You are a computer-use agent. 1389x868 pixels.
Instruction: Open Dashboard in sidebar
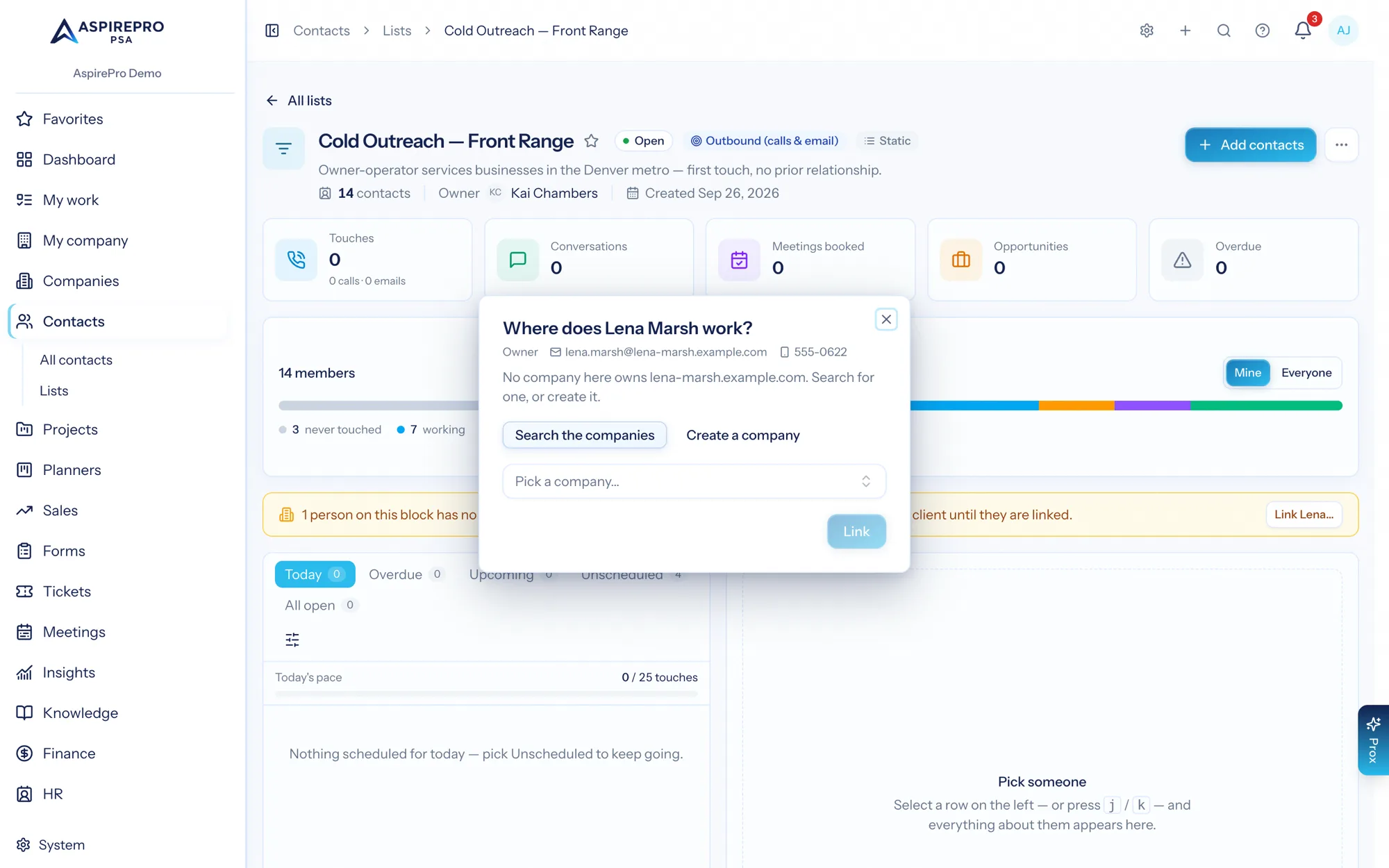coord(79,160)
